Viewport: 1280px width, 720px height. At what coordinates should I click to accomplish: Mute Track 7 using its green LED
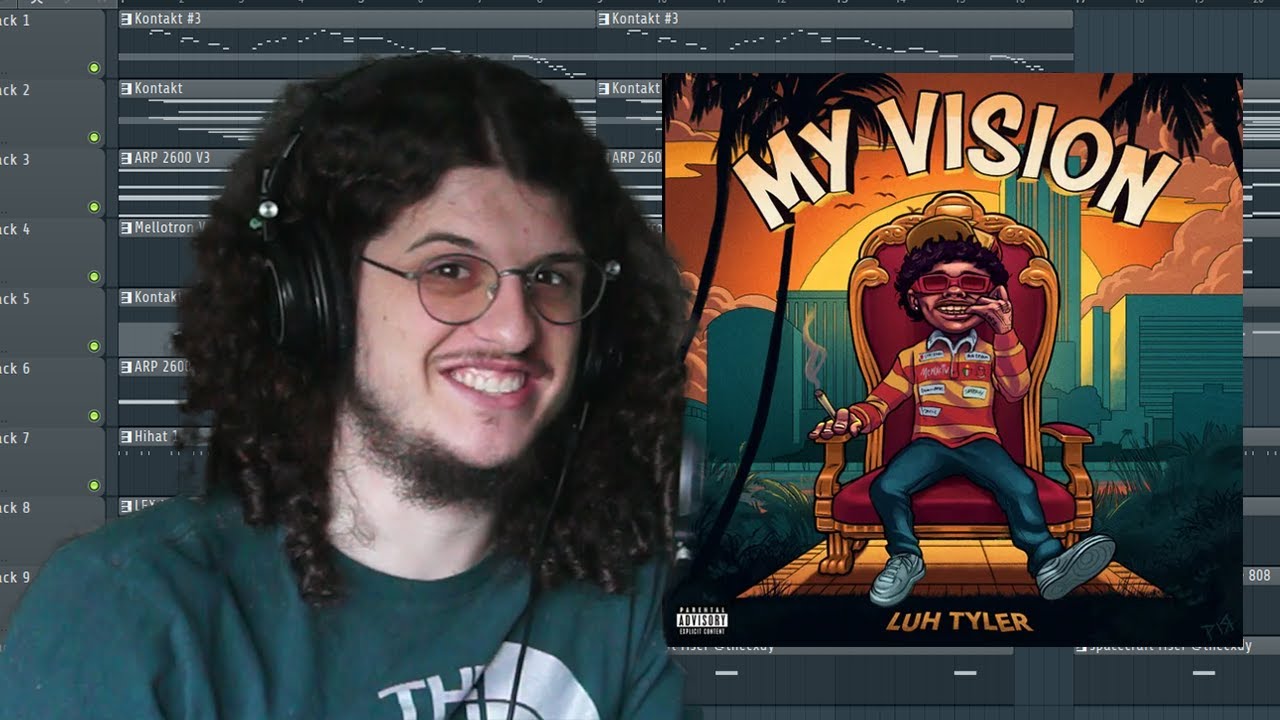[94, 486]
